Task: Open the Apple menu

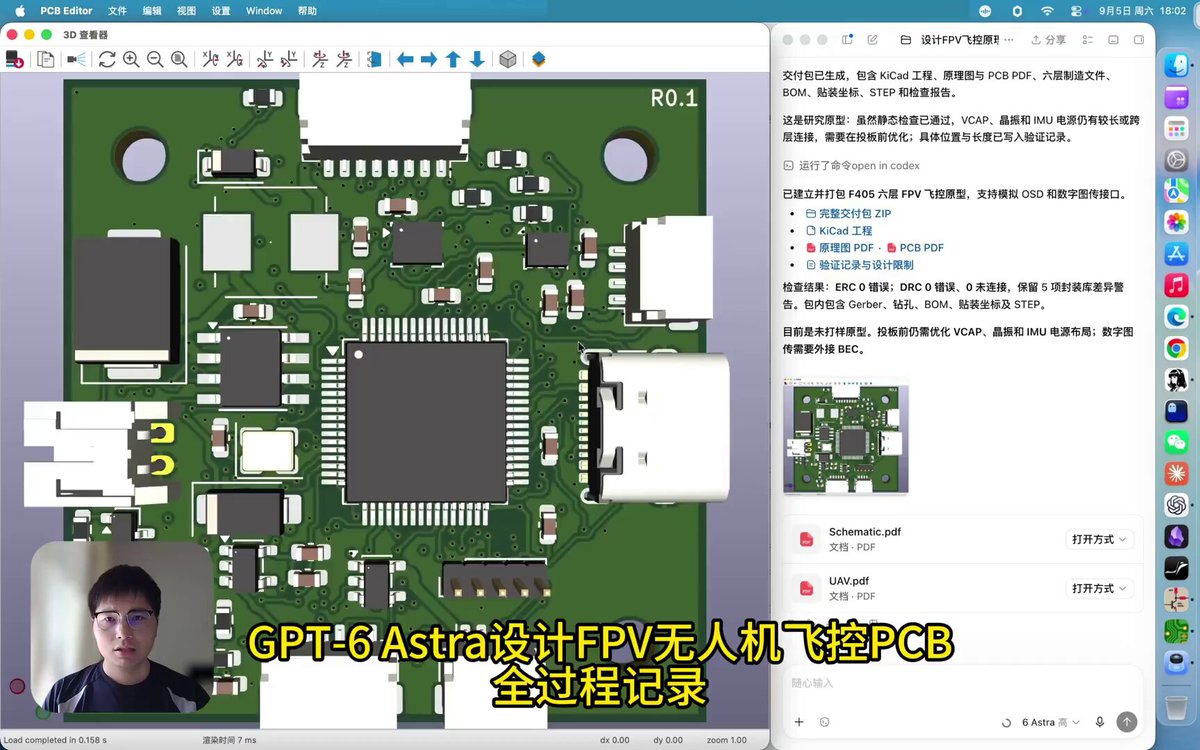Action: [20, 10]
